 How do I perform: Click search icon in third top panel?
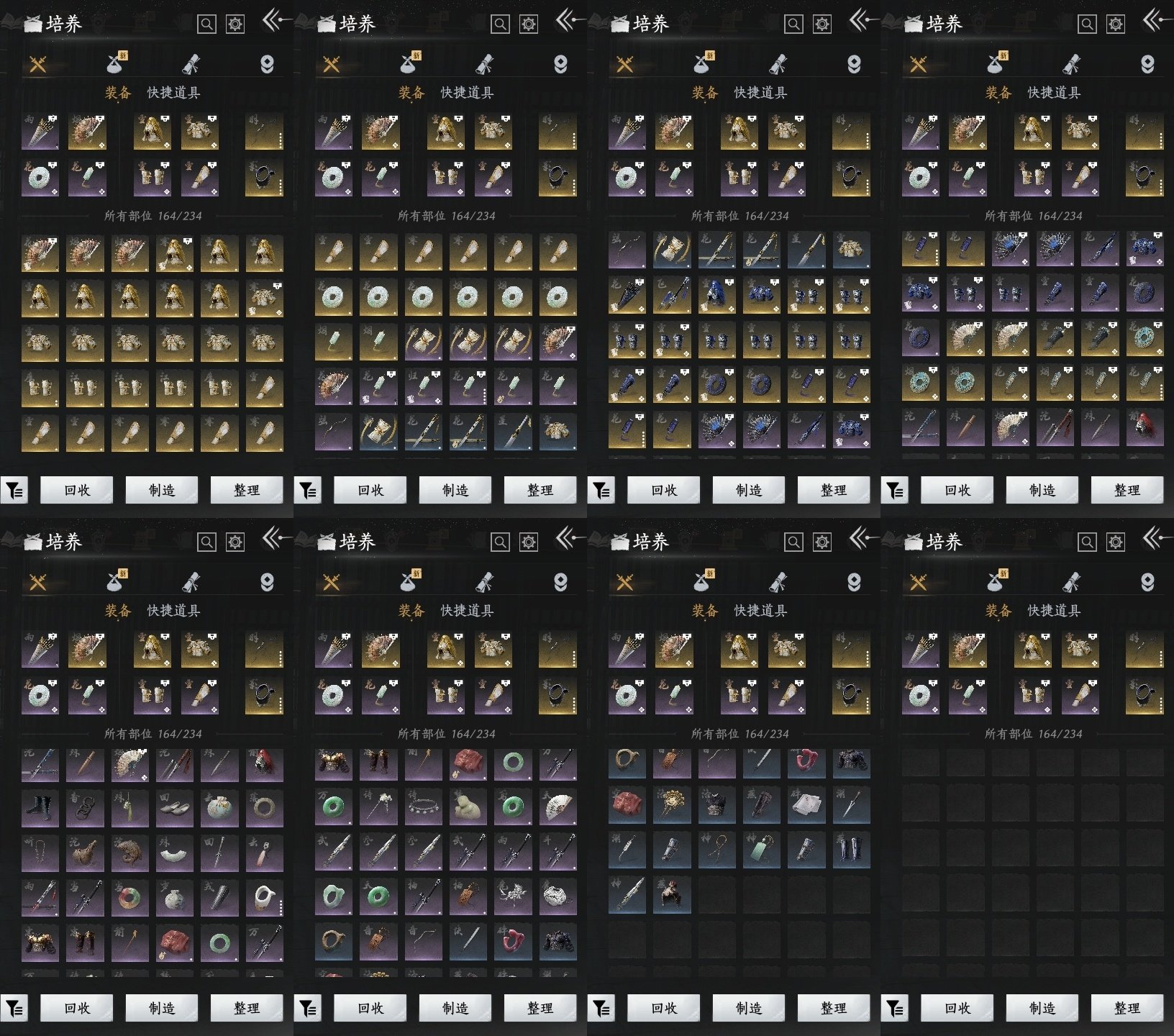793,24
